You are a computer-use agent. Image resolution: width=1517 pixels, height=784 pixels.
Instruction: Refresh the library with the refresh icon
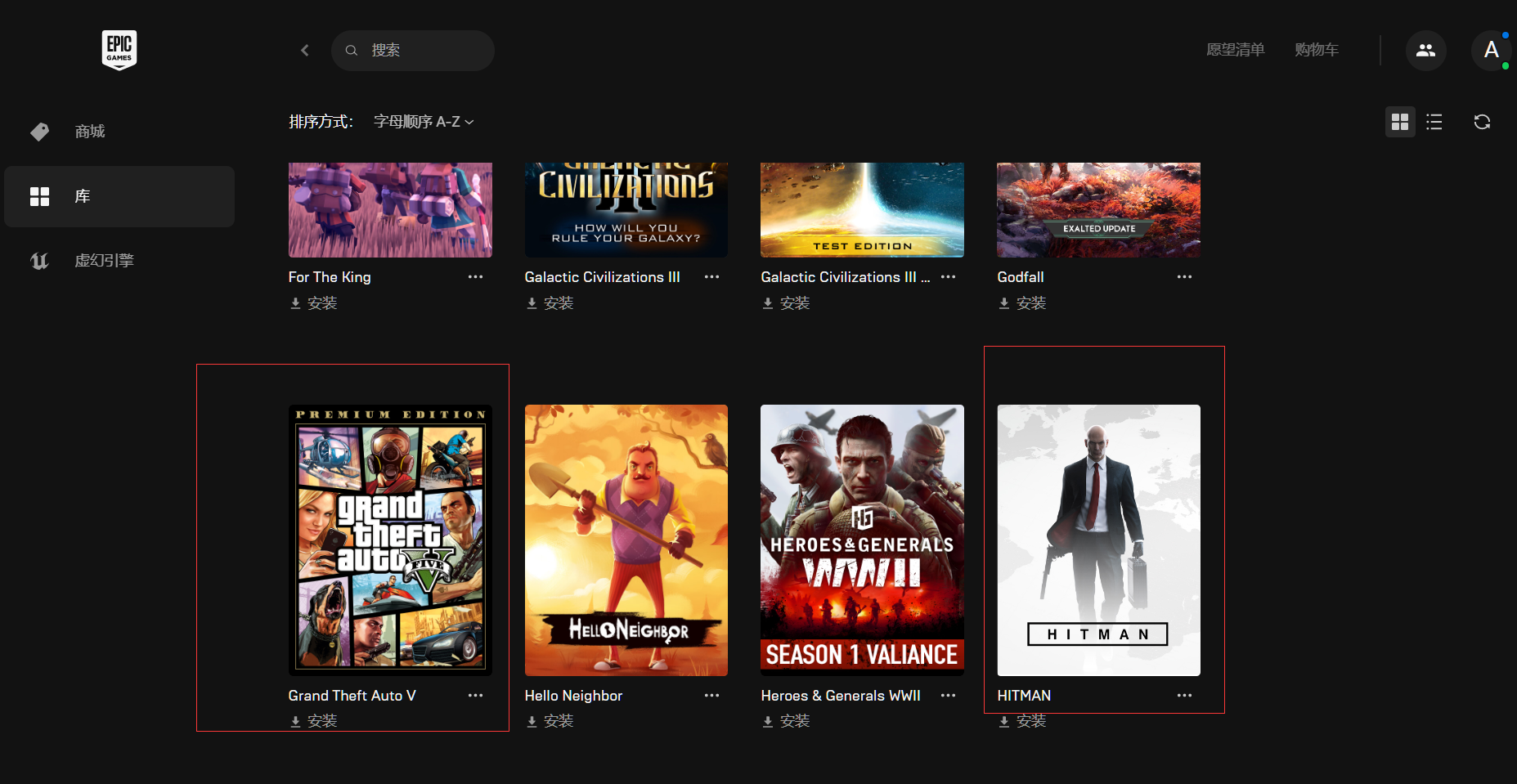(x=1482, y=122)
